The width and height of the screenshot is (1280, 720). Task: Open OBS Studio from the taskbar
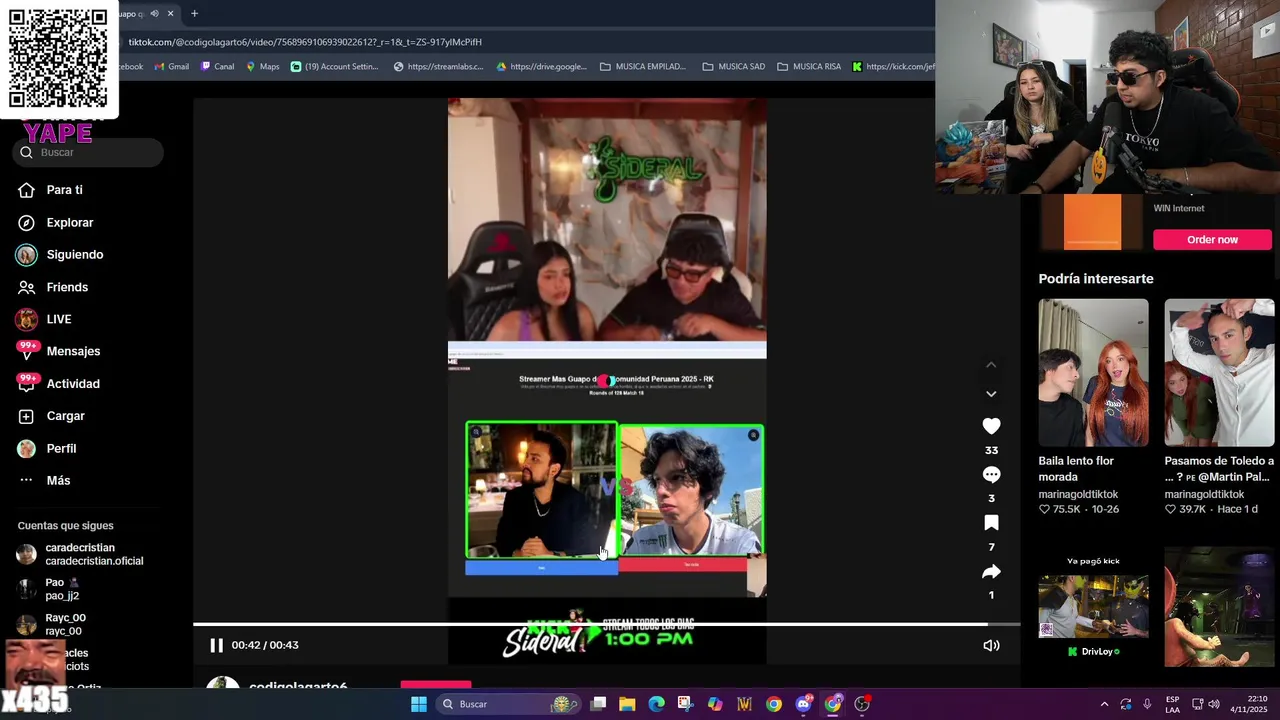[862, 704]
